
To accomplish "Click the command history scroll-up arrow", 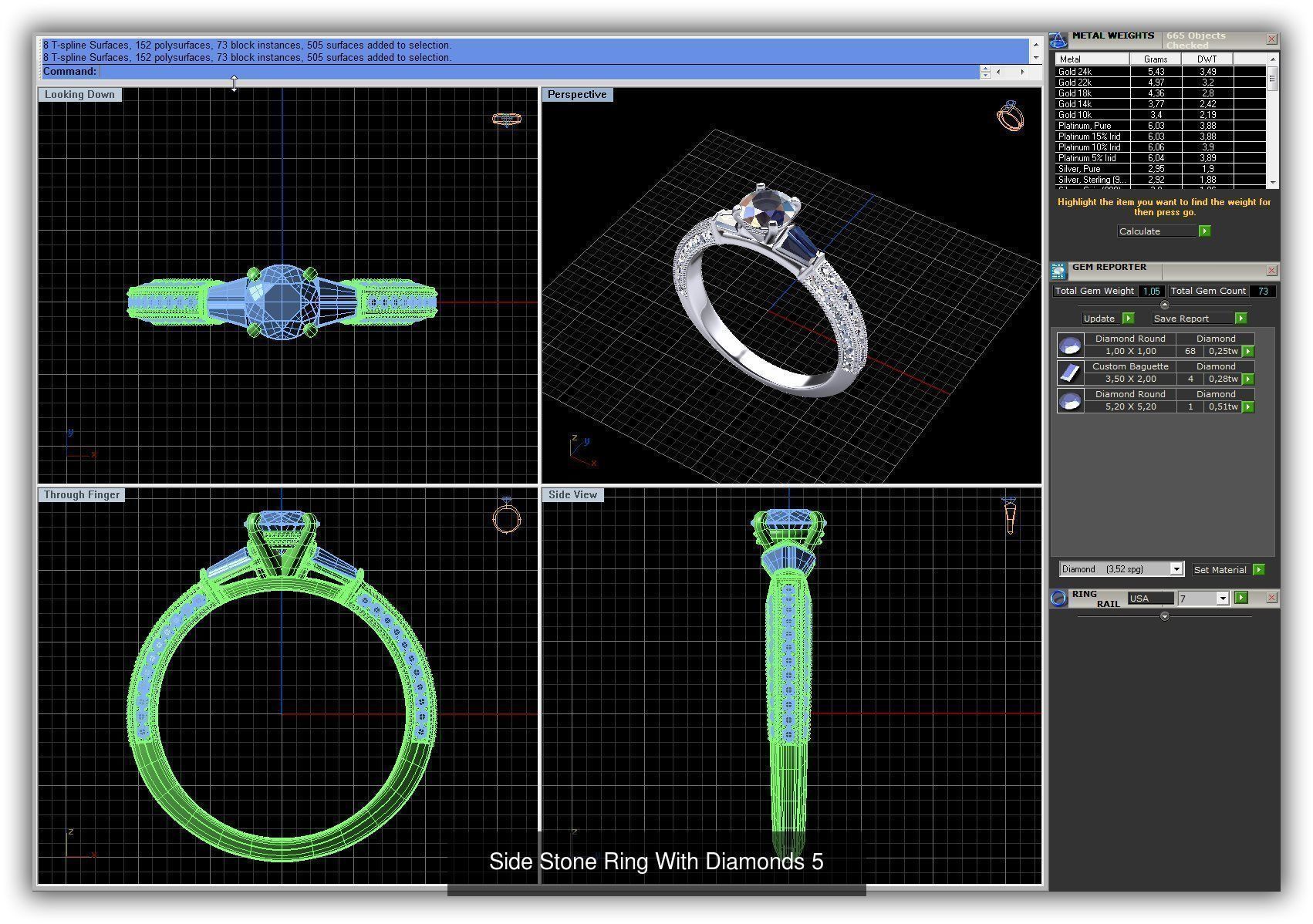I will point(1036,45).
